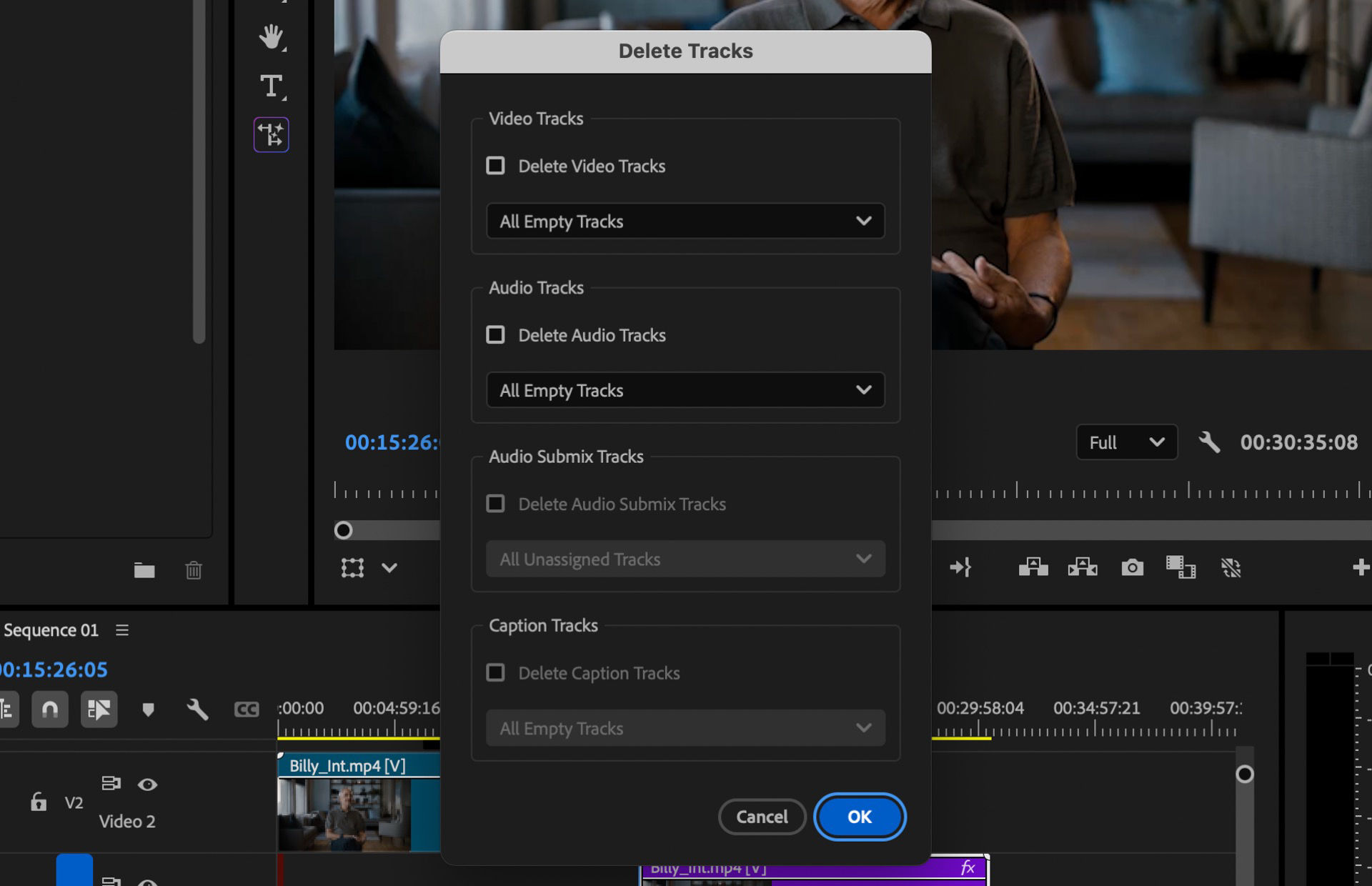Open Timeline Display Settings with the wrench icon
This screenshot has height=886, width=1372.
tap(198, 709)
